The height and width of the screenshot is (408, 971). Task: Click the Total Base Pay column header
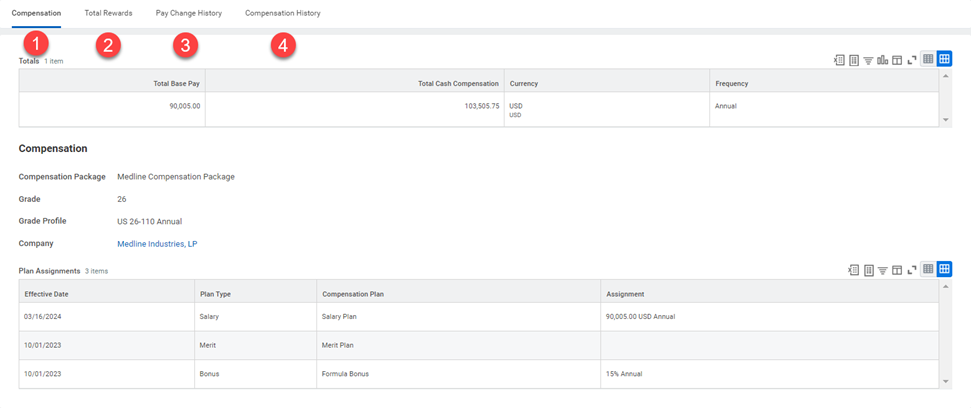coord(176,84)
